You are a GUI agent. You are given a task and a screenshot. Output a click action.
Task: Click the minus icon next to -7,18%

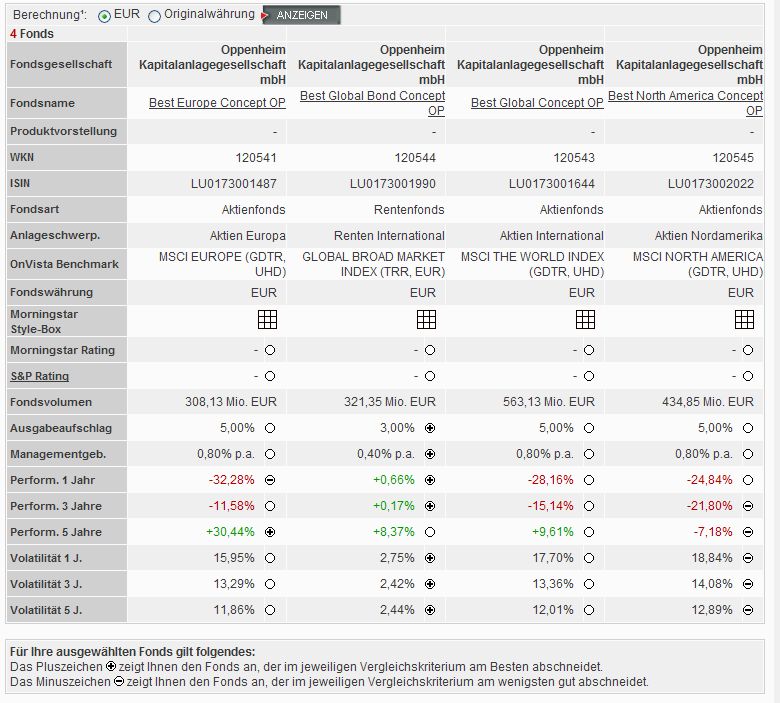tap(748, 532)
